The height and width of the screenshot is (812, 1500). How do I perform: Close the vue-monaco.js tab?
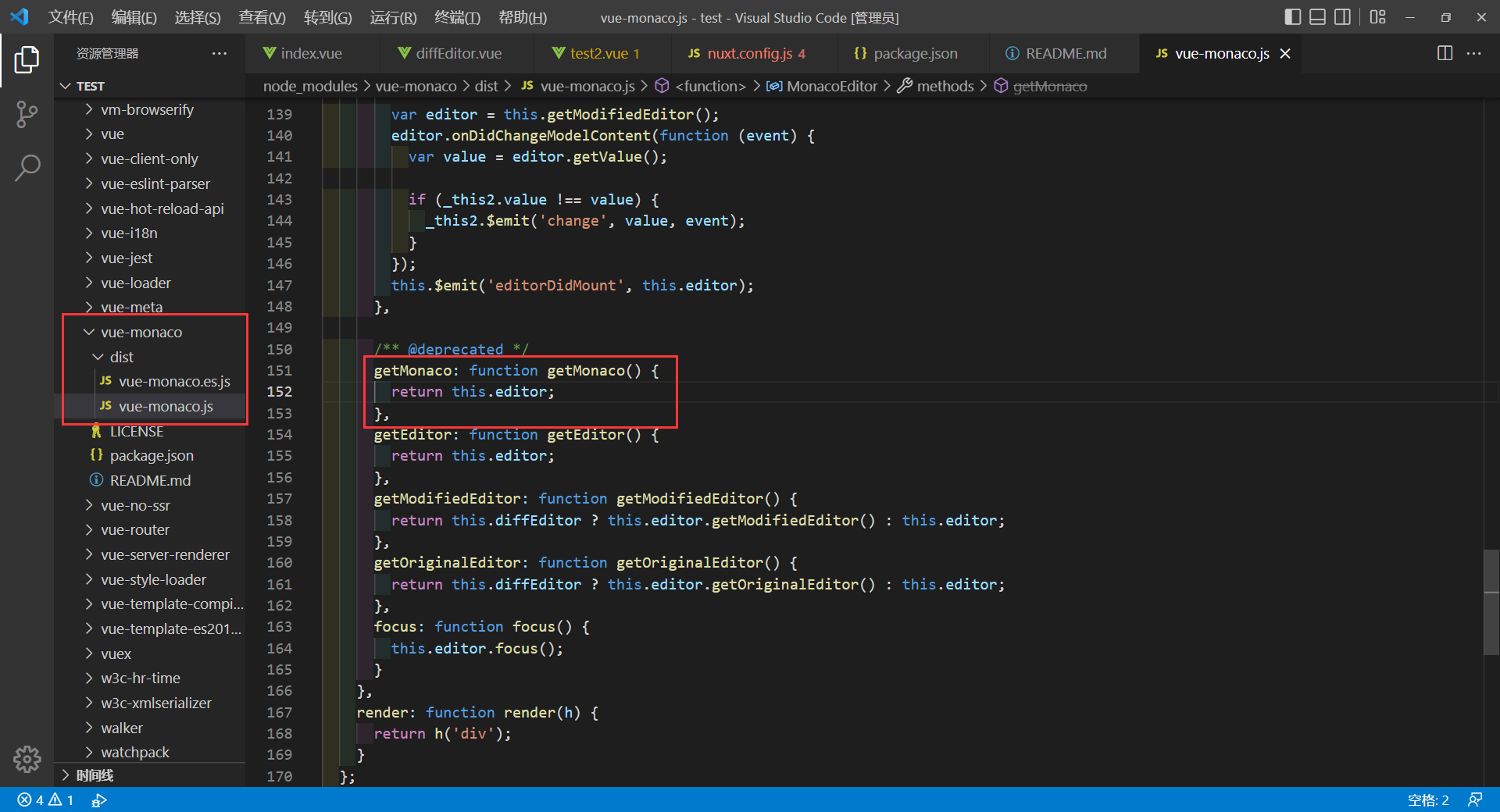[x=1285, y=53]
